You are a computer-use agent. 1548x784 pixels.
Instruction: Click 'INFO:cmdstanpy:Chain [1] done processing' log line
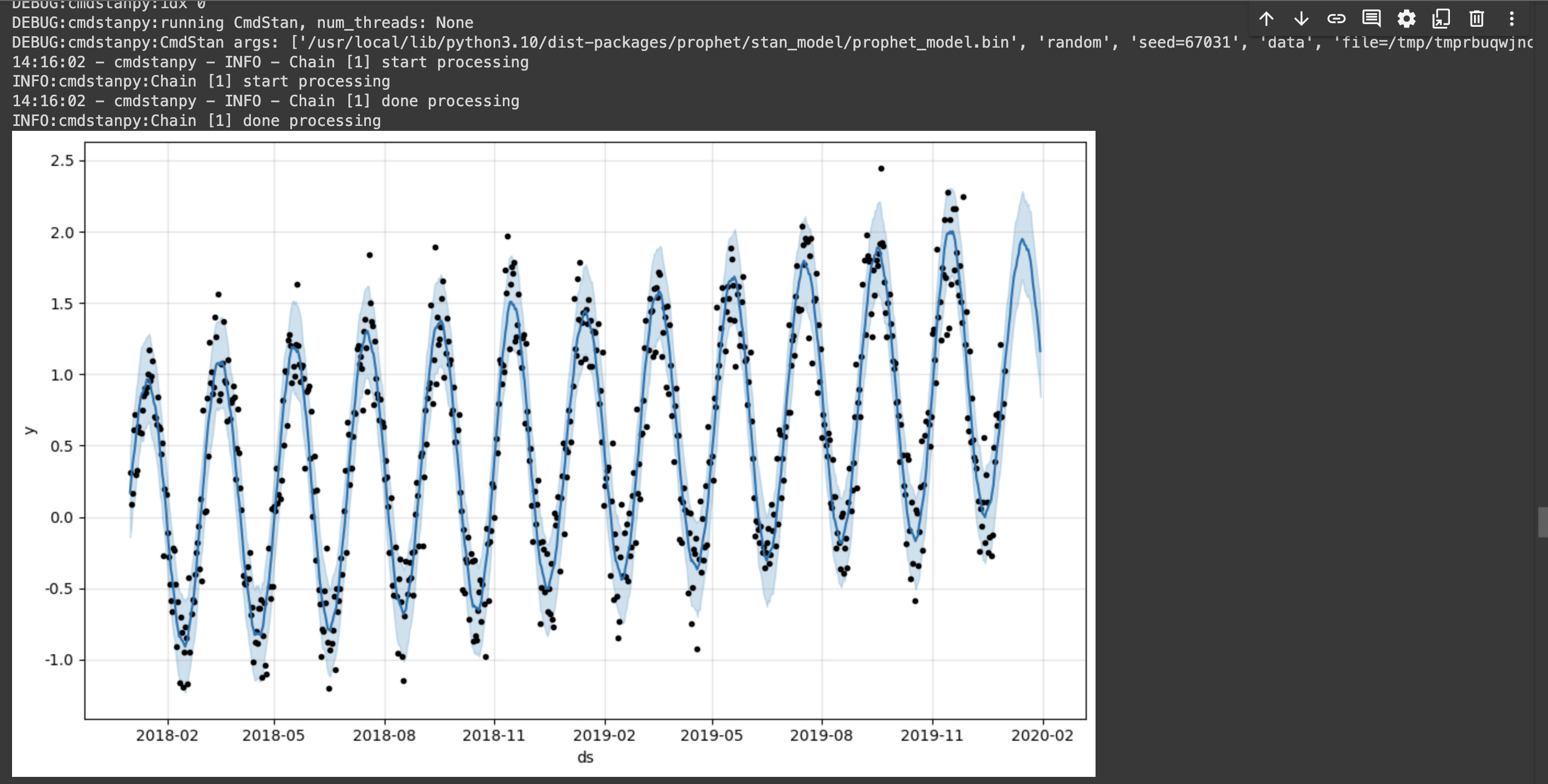click(196, 121)
